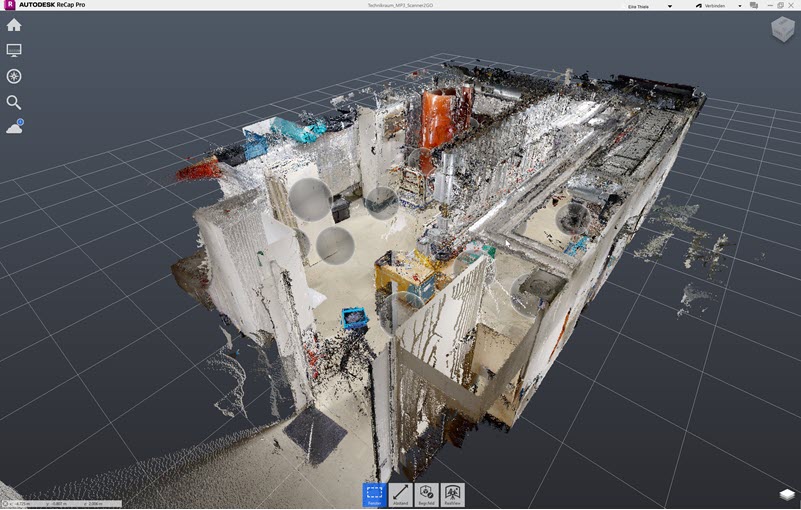
Task: Open the RealView tool
Action: (x=453, y=495)
